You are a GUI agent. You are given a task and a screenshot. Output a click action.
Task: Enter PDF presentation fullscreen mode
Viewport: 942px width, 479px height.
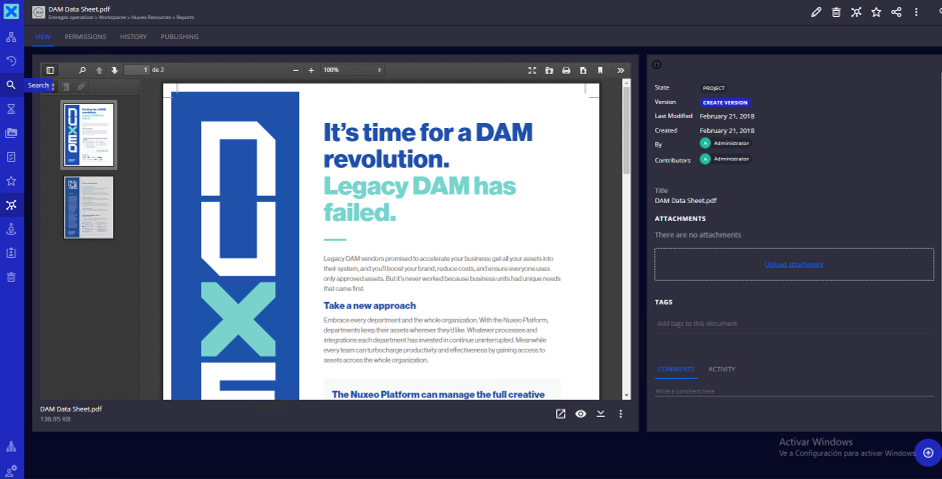(532, 70)
